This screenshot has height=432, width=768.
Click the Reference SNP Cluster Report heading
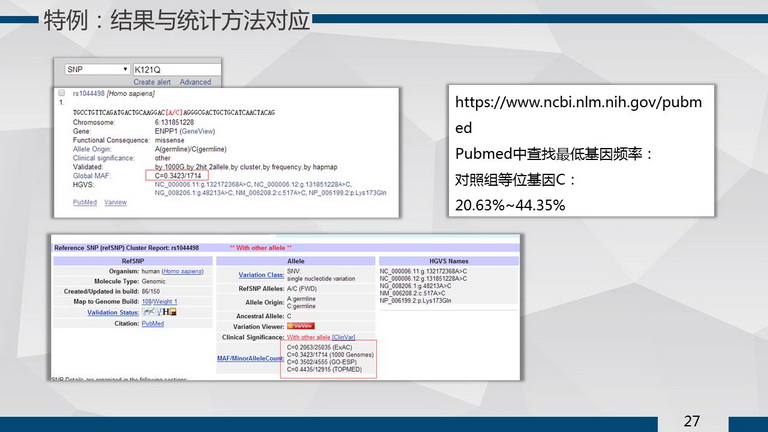pyautogui.click(x=126, y=248)
